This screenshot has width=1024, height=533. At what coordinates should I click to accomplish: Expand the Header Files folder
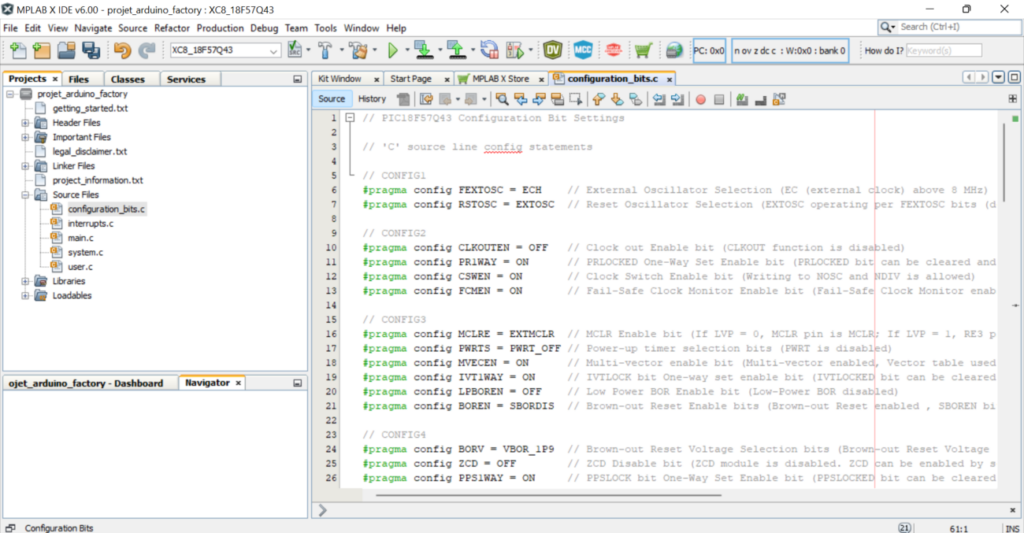coord(25,122)
